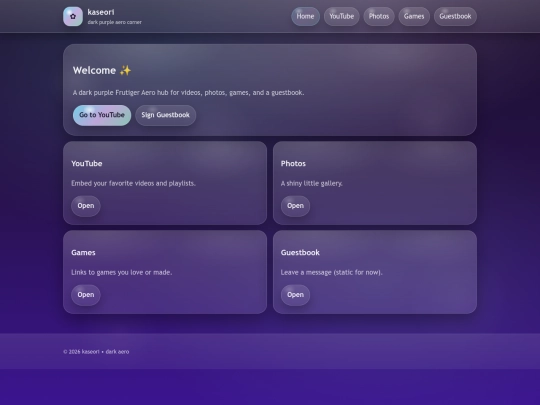Open the Guestbook card

(295, 295)
